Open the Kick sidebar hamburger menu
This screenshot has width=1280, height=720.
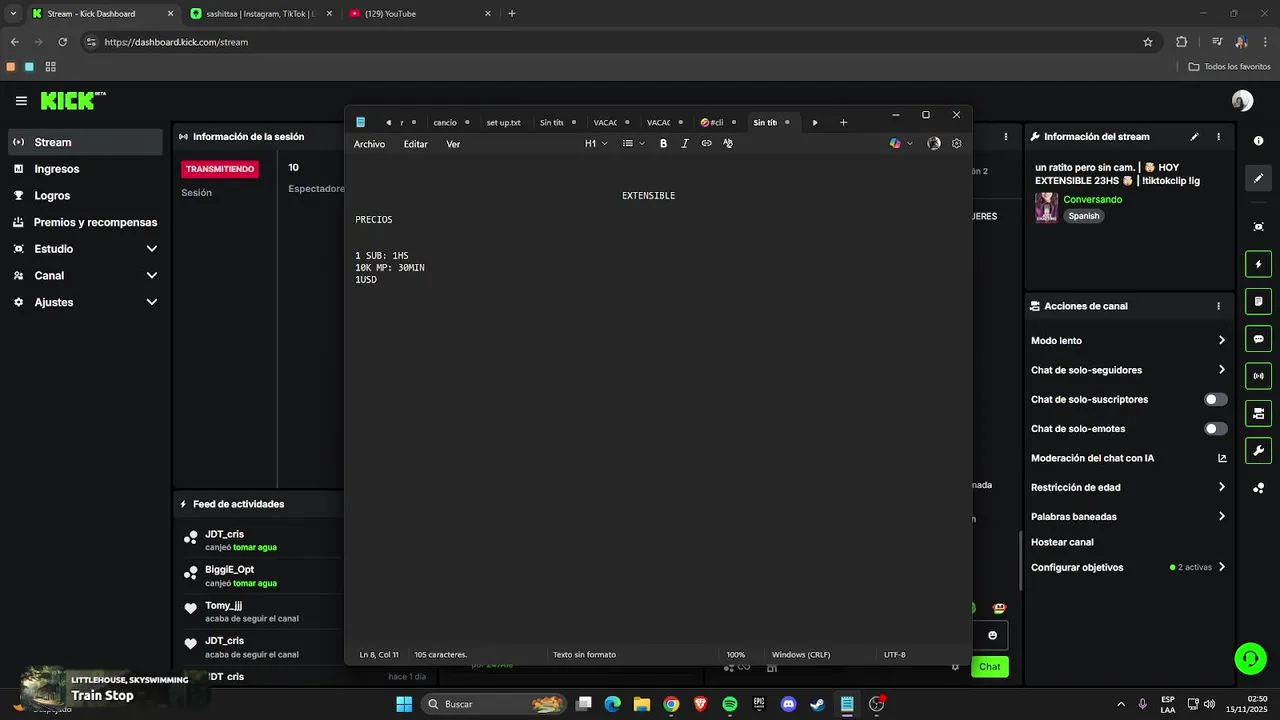21,101
